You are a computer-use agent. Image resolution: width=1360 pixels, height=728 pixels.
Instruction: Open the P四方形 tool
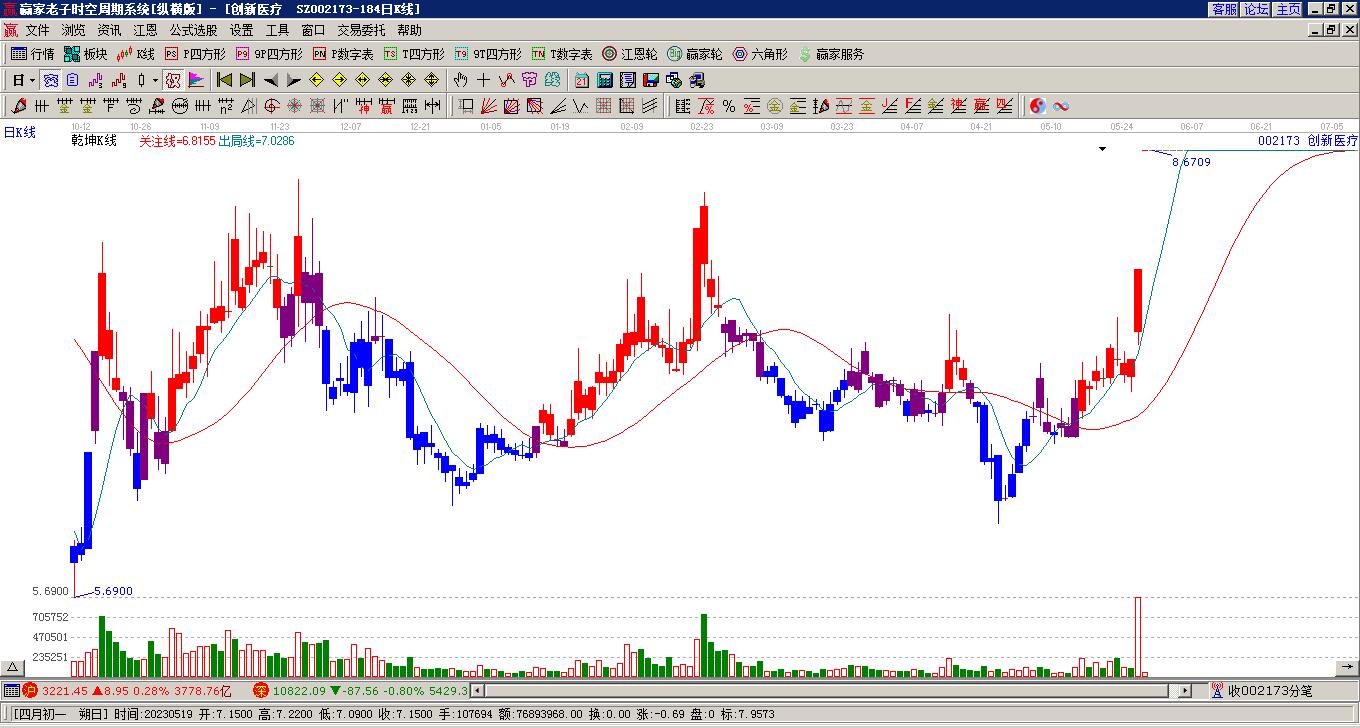(195, 54)
